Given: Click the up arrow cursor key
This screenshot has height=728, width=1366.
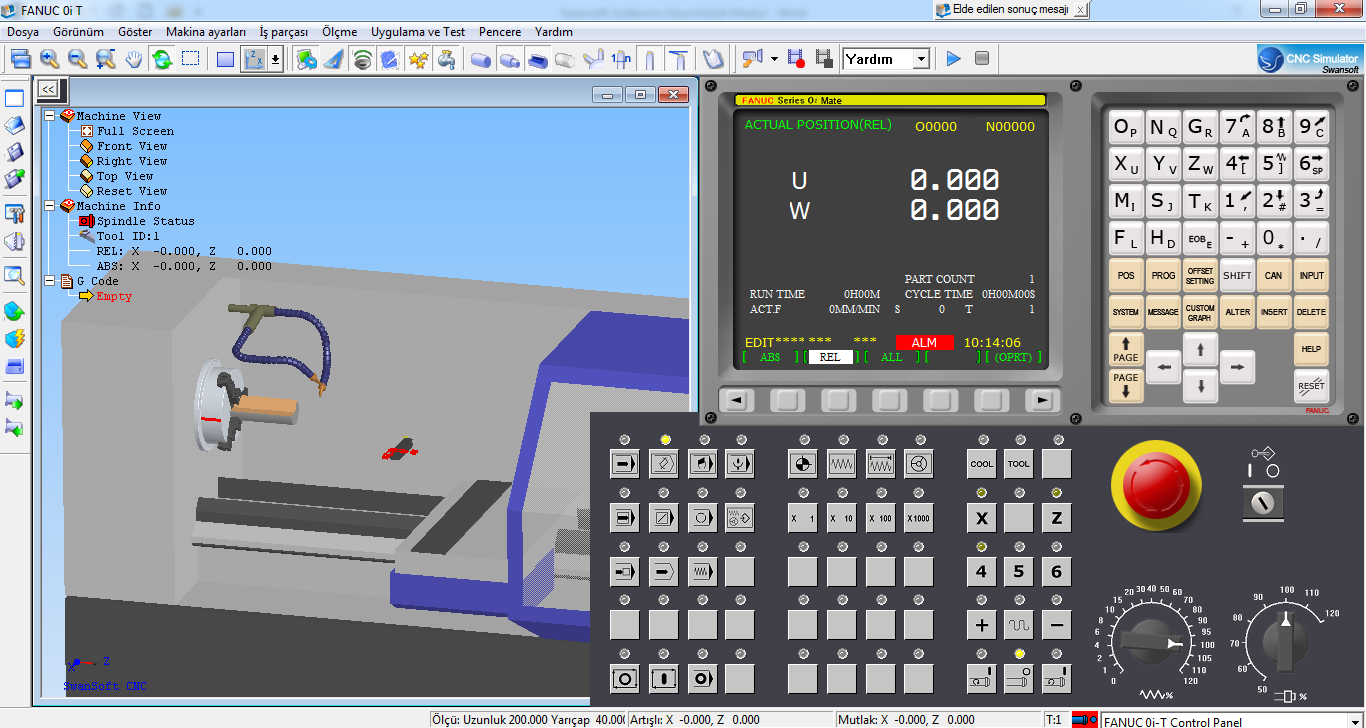Looking at the screenshot, I should coord(1200,349).
